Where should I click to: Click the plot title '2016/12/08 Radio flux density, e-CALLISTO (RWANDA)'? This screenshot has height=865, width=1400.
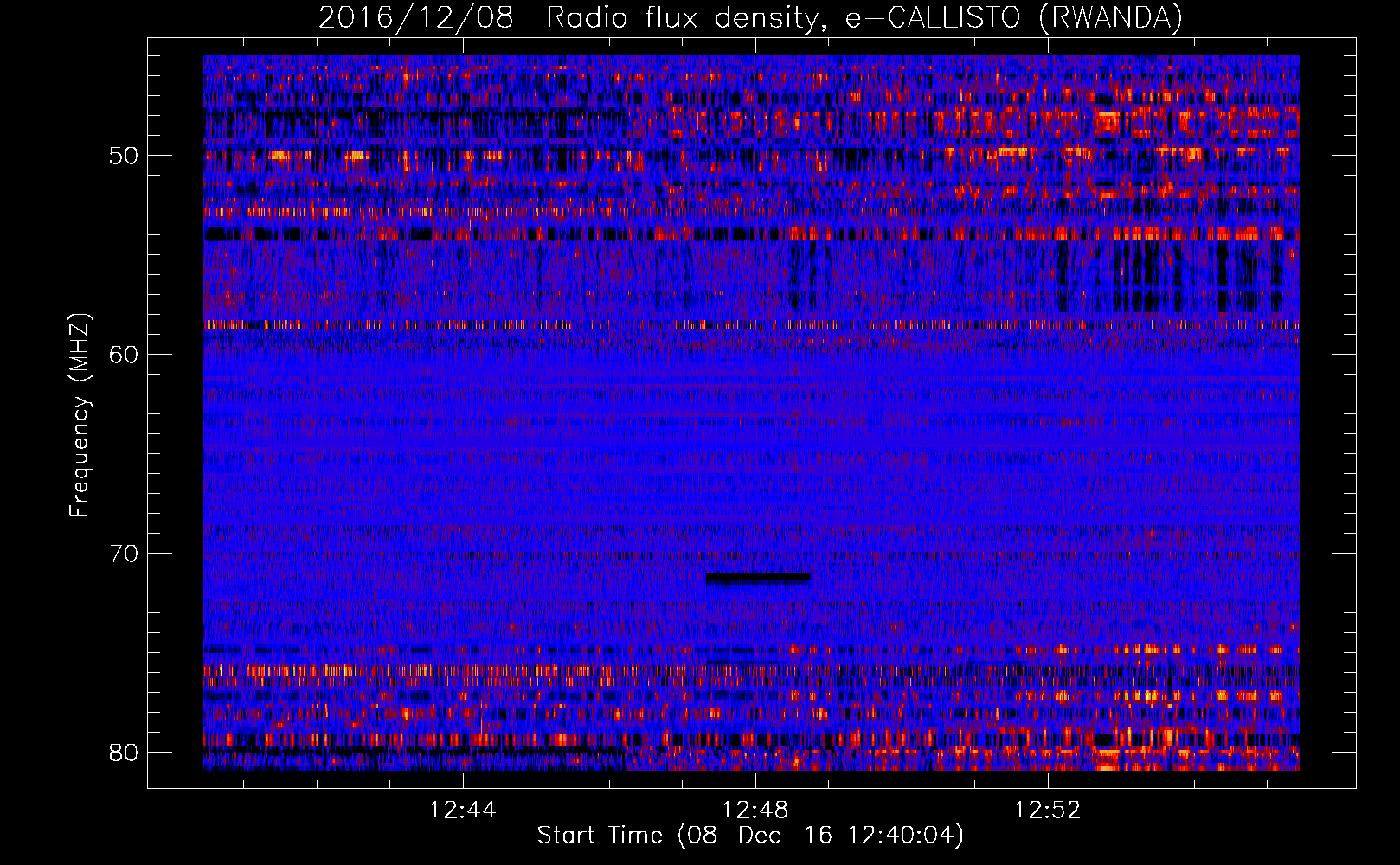coord(750,17)
